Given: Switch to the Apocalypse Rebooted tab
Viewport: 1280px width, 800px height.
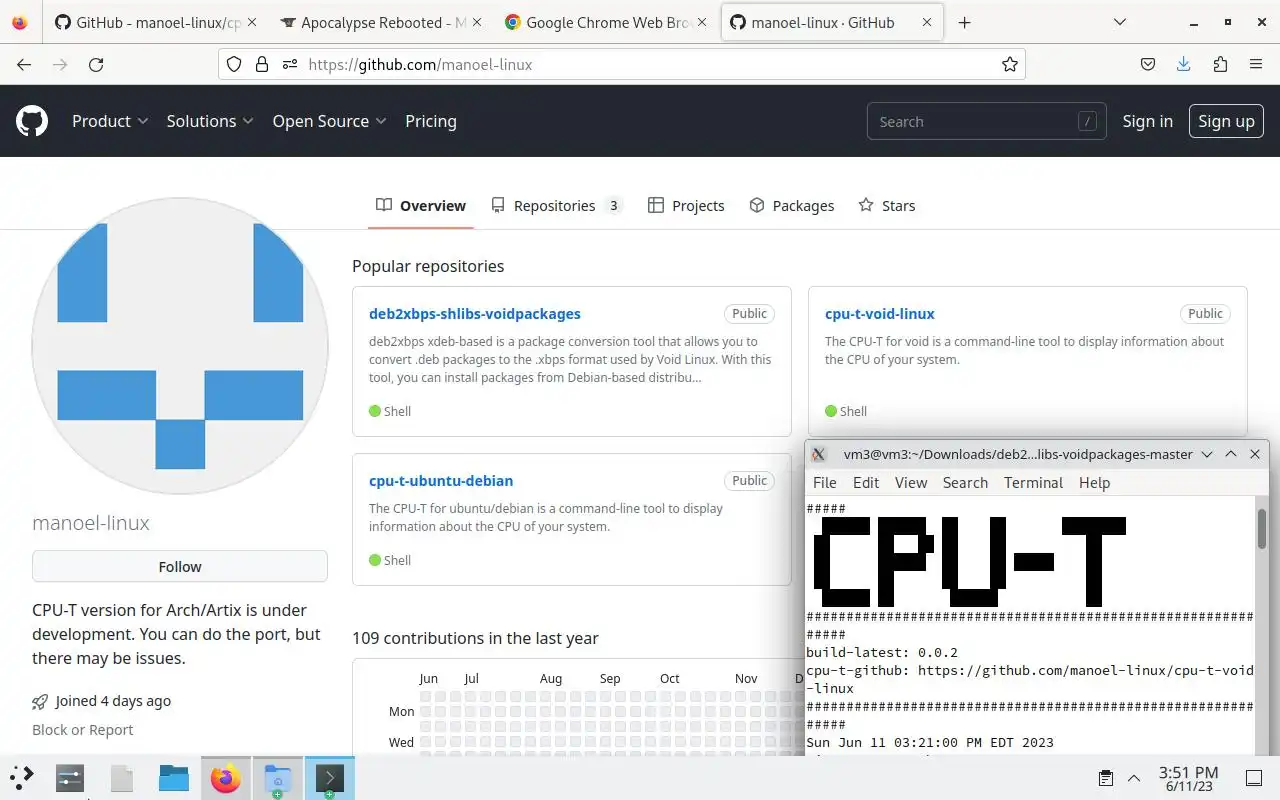Looking at the screenshot, I should click(x=380, y=22).
